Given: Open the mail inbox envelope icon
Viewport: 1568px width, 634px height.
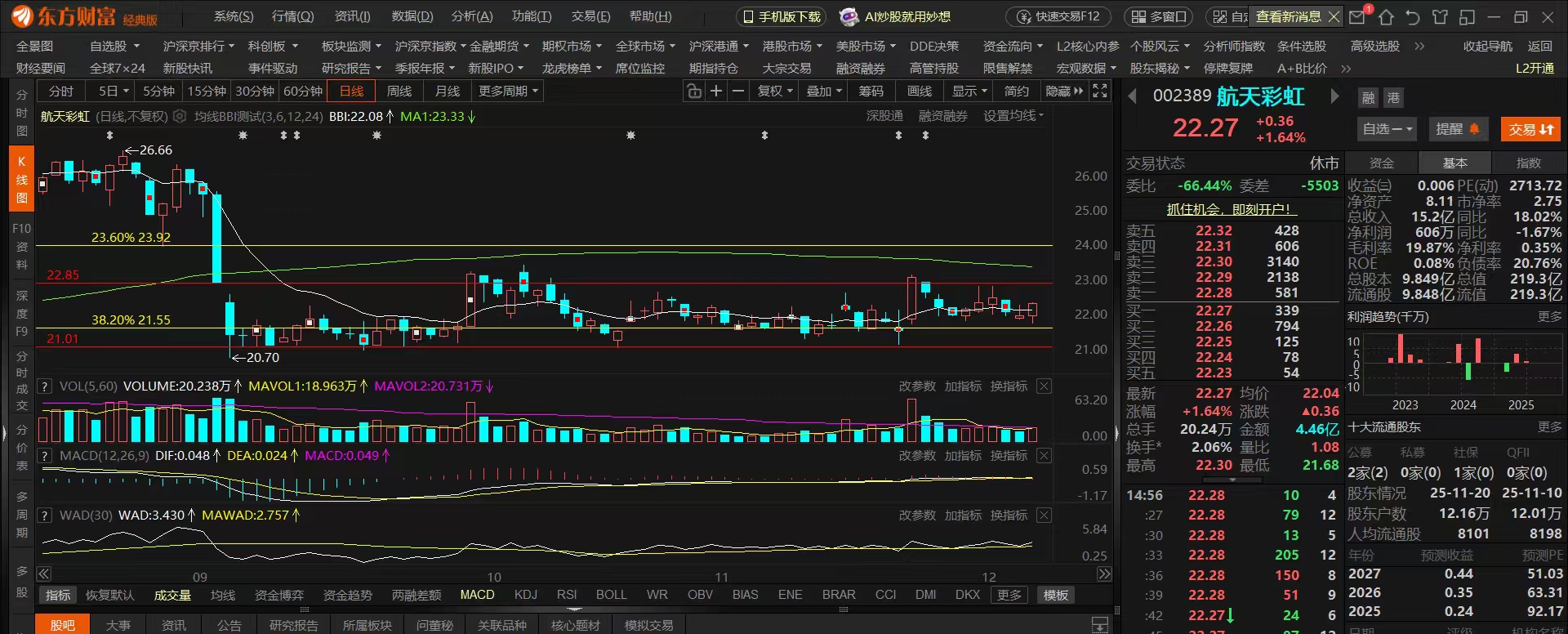Looking at the screenshot, I should [x=1358, y=16].
